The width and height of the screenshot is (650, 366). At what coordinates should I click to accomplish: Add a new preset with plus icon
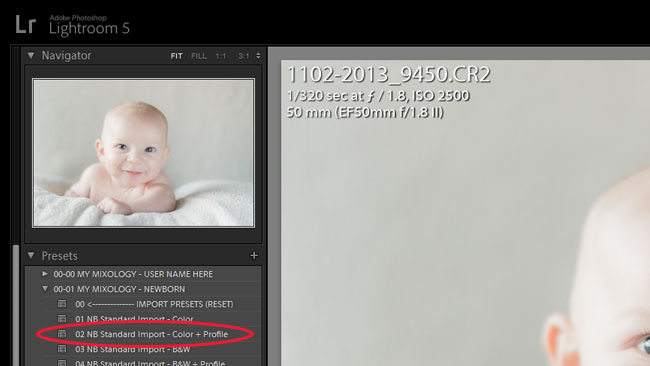pyautogui.click(x=254, y=256)
